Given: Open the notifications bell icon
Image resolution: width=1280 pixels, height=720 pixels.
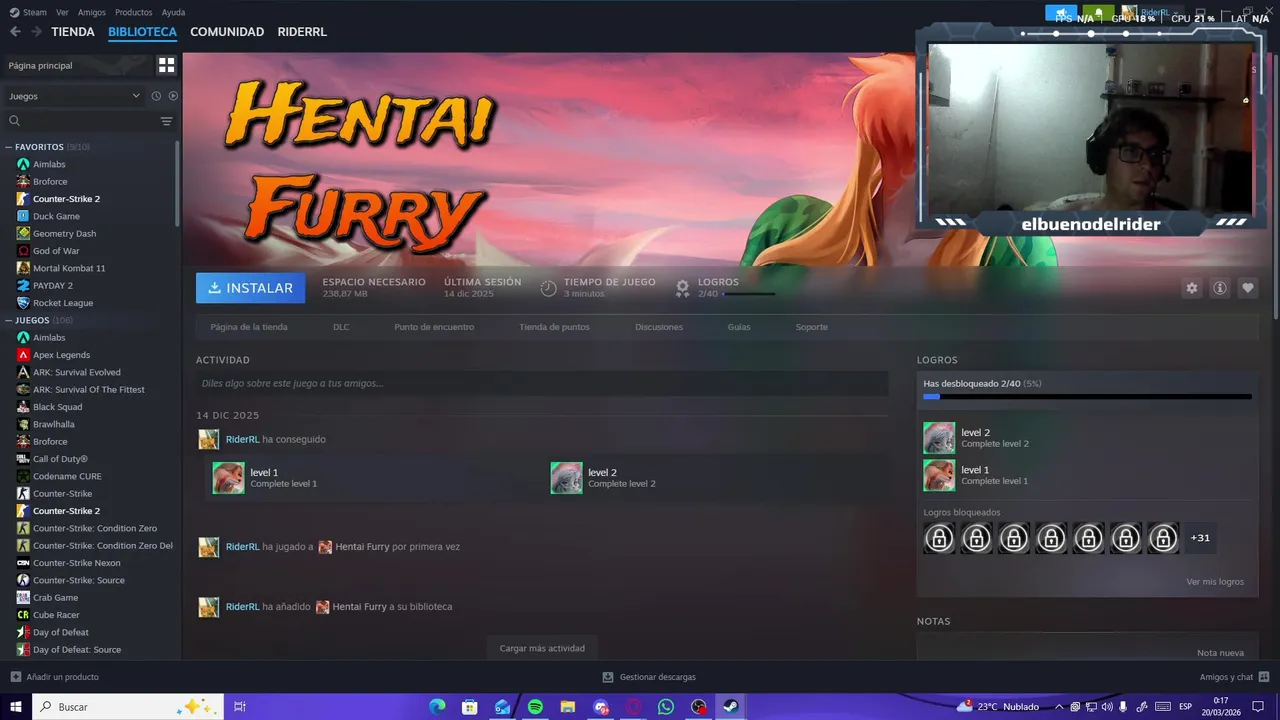Looking at the screenshot, I should pyautogui.click(x=1098, y=13).
